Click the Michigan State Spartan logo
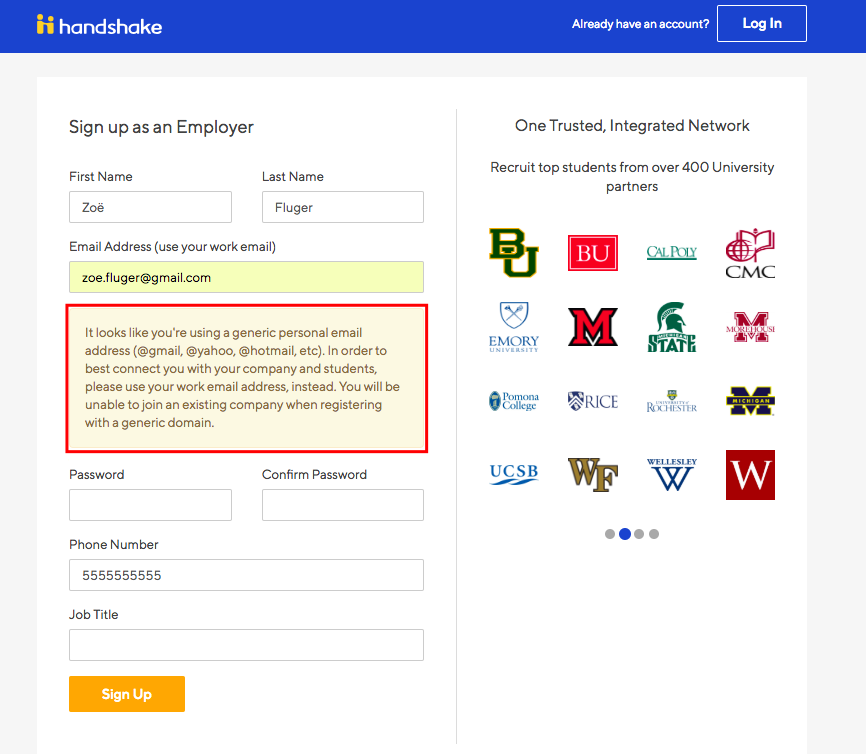Screen dimensions: 866x754 672,327
